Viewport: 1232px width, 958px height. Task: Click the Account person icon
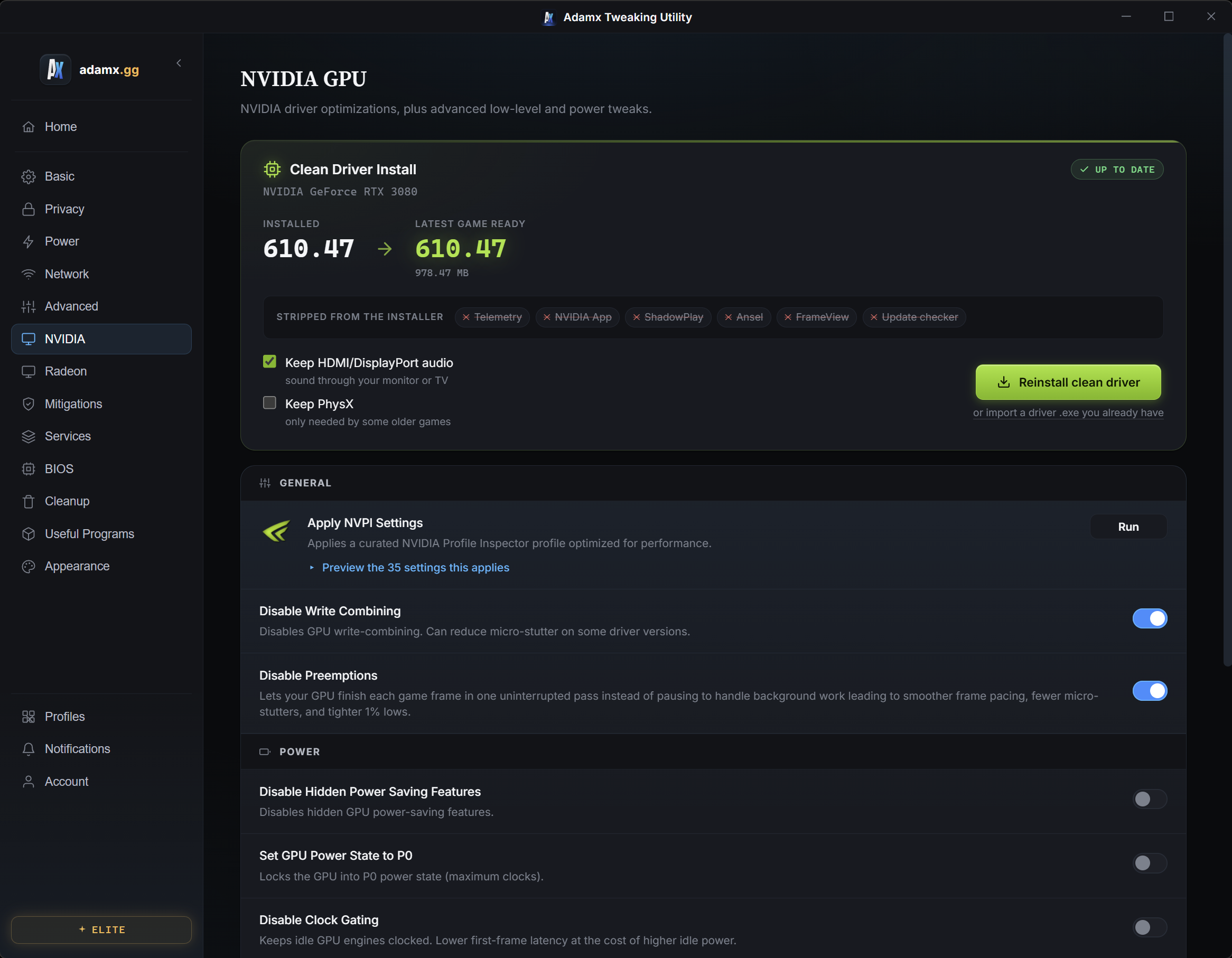(x=28, y=782)
